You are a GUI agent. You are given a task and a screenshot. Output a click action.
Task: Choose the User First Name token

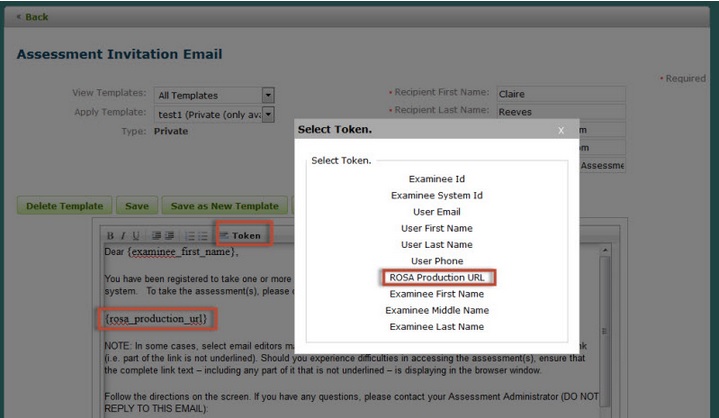click(437, 228)
